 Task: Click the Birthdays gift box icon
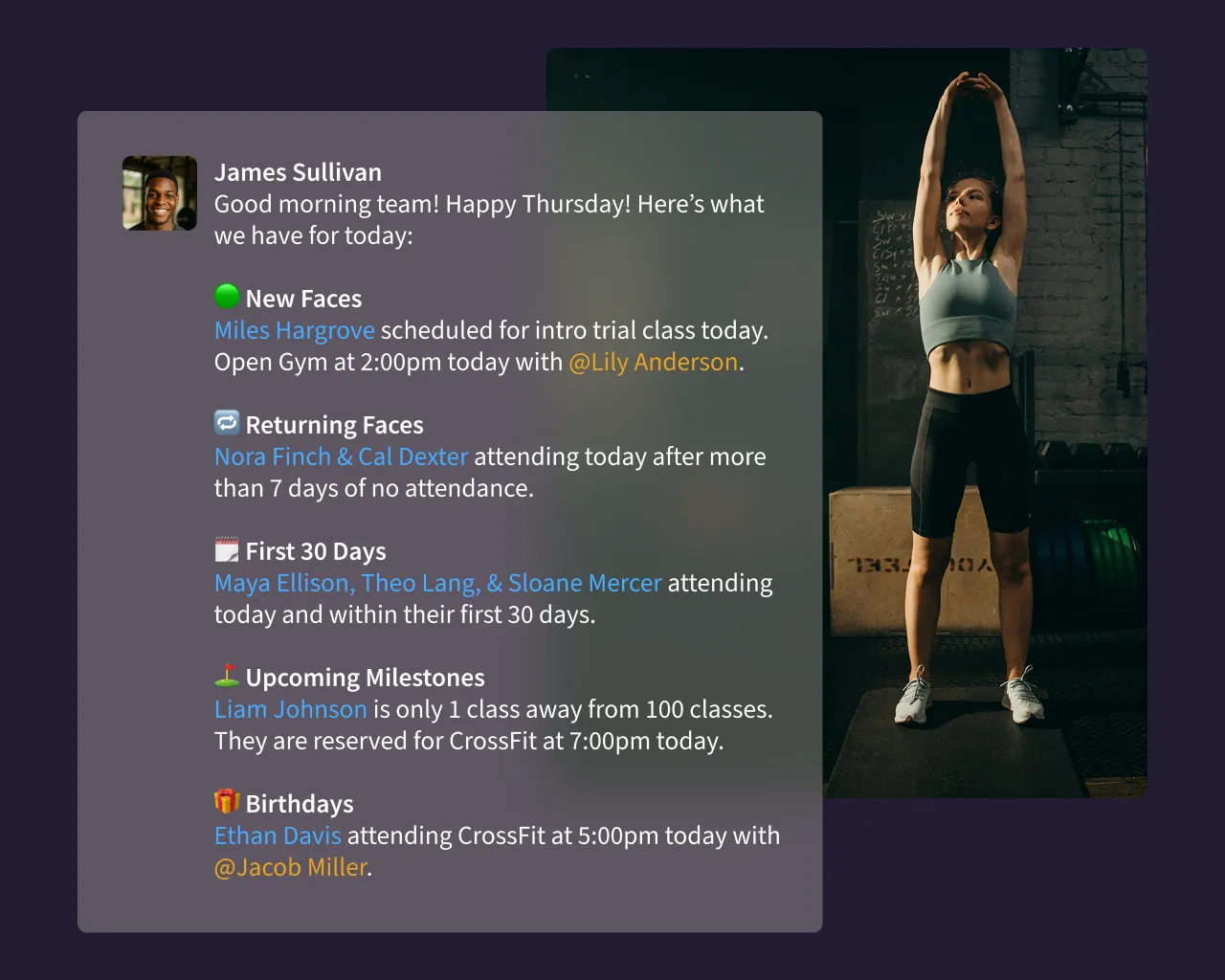tap(227, 801)
